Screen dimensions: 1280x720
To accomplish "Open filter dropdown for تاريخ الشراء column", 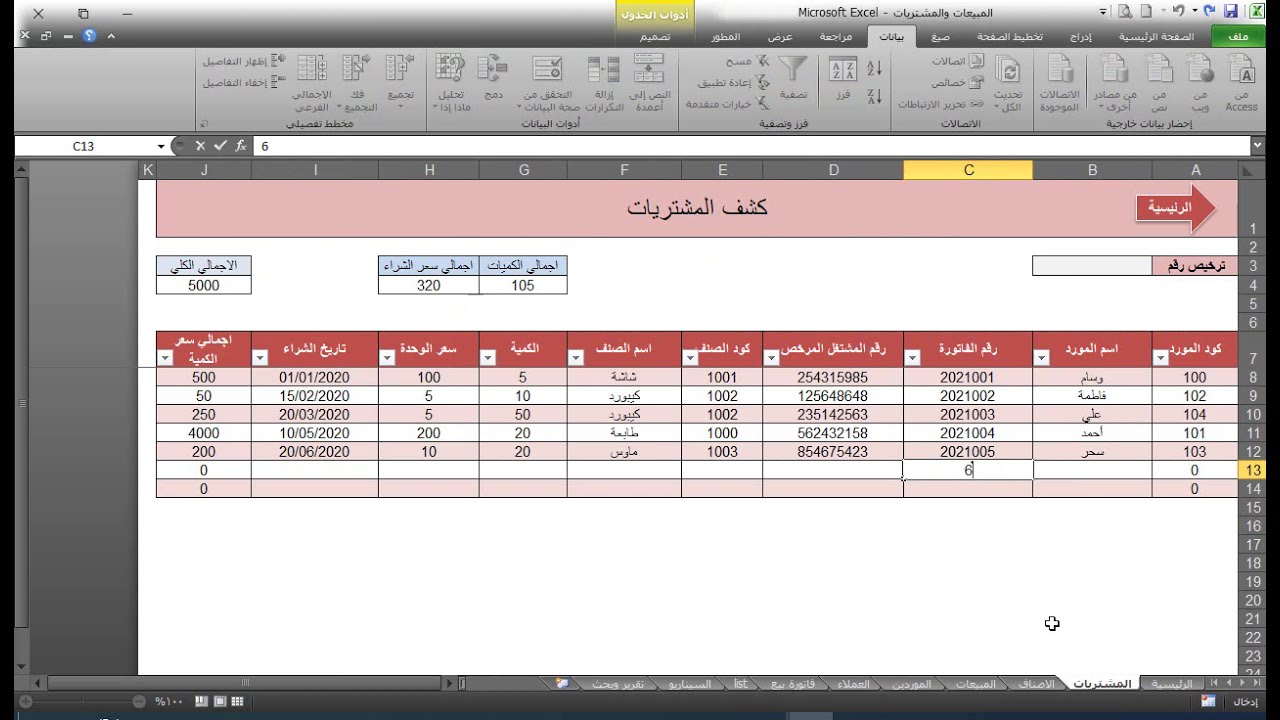I will (261, 357).
